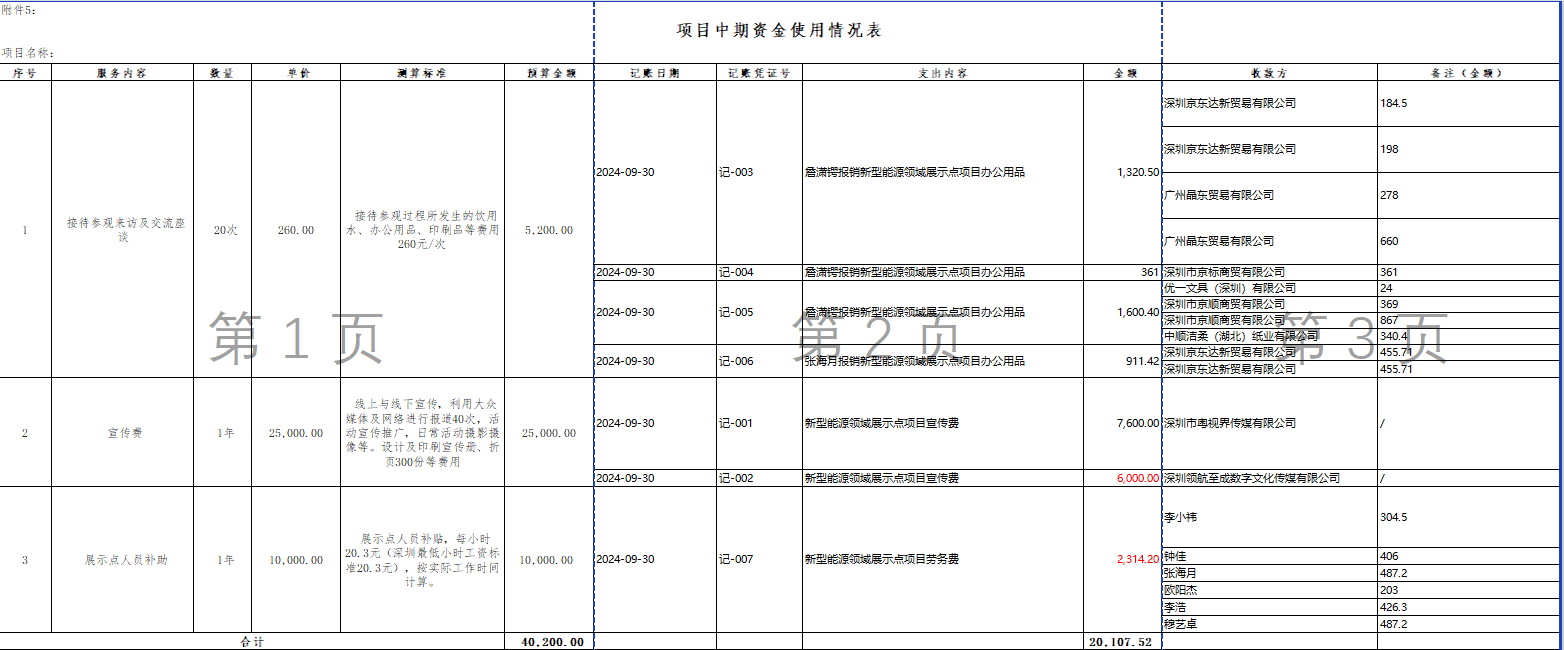1564x650 pixels.
Task: Select the '展示点人员补助' service cell
Action: point(122,560)
